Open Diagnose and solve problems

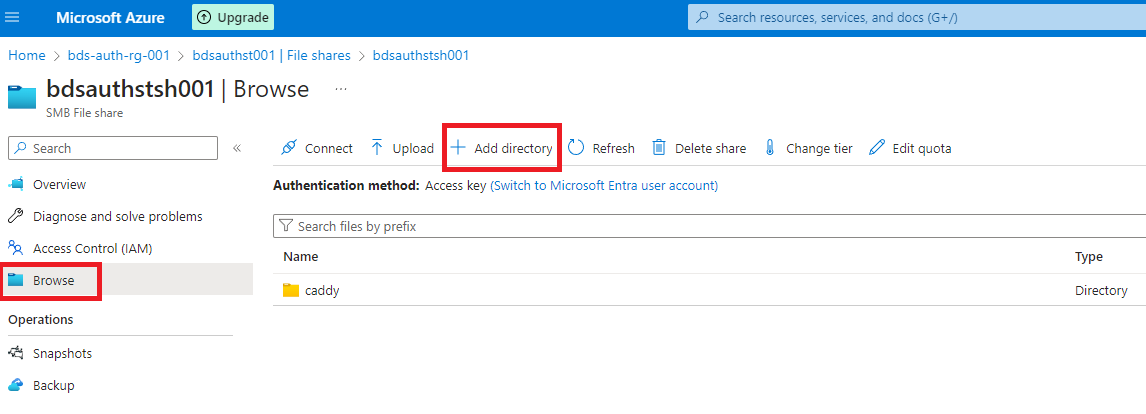click(118, 217)
